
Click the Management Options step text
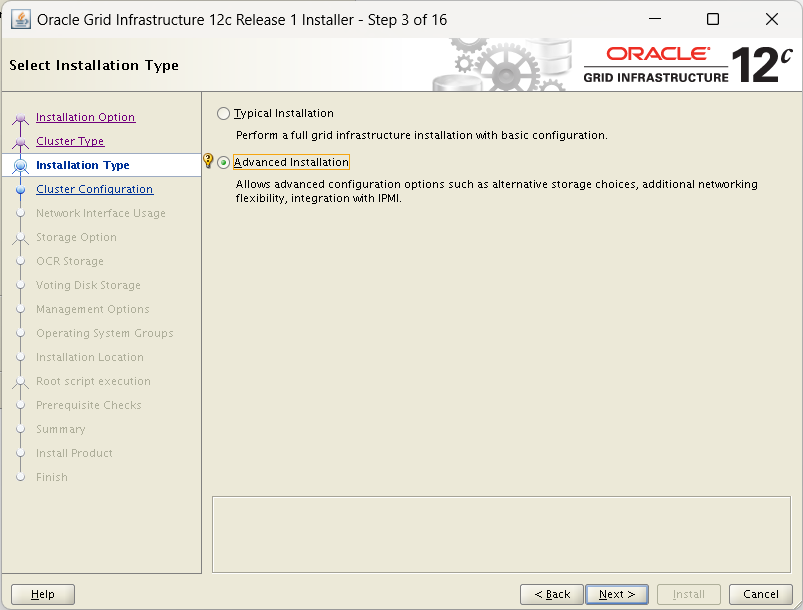pos(93,309)
